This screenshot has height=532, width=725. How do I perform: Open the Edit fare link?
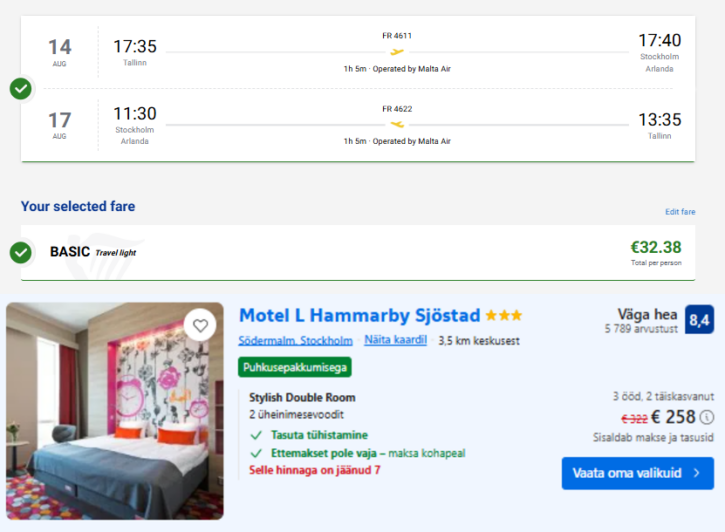point(680,212)
